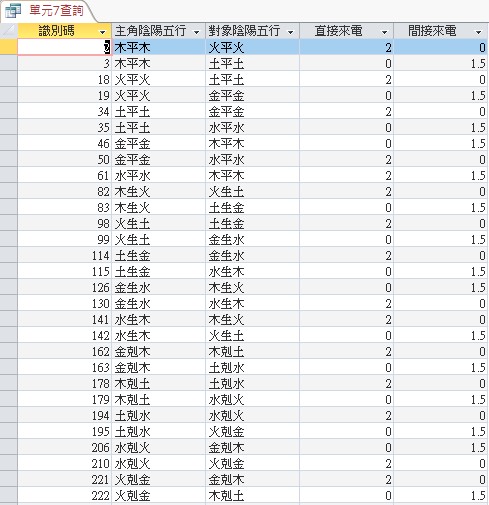Open the 主角陰陽五行 column filter dropdown
Screen dimensions: 489x505
pyautogui.click(x=197, y=32)
